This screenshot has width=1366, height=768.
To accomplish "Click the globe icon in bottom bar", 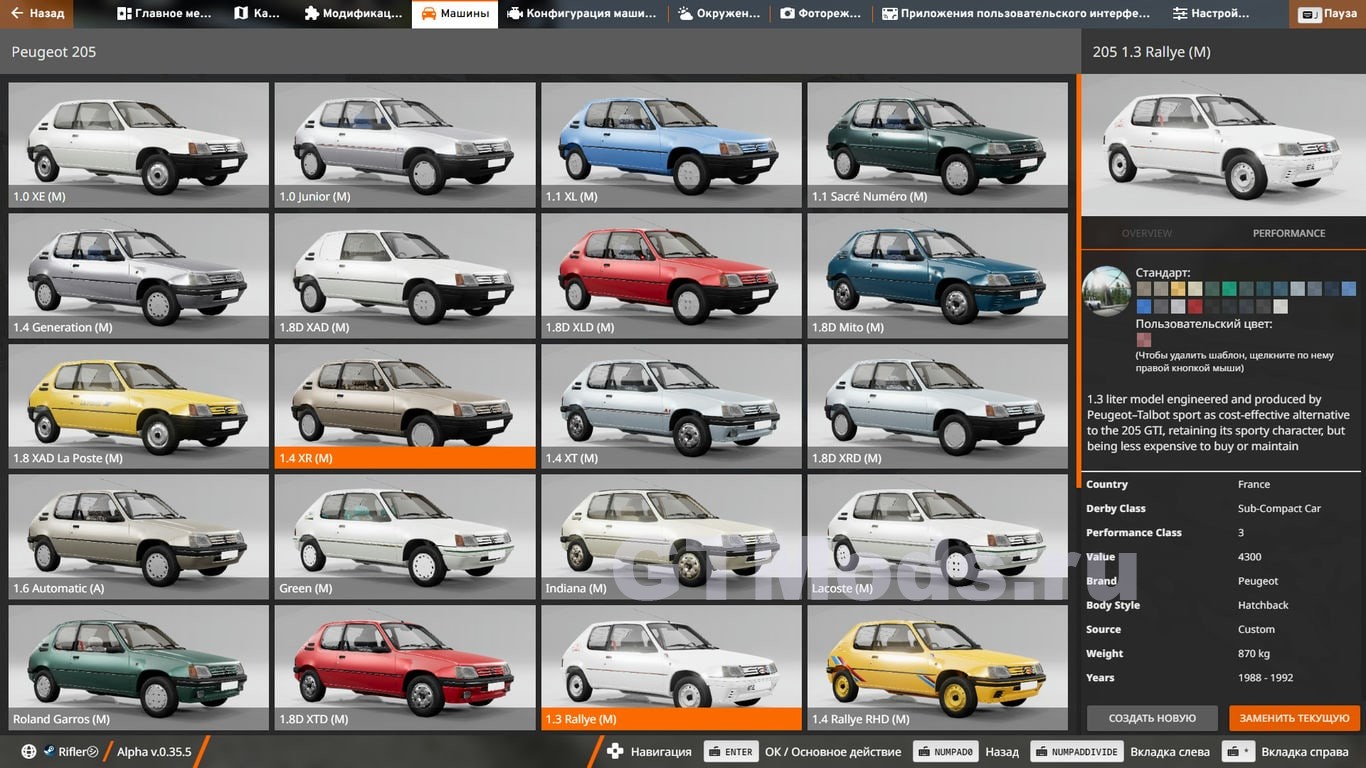I will [29, 752].
